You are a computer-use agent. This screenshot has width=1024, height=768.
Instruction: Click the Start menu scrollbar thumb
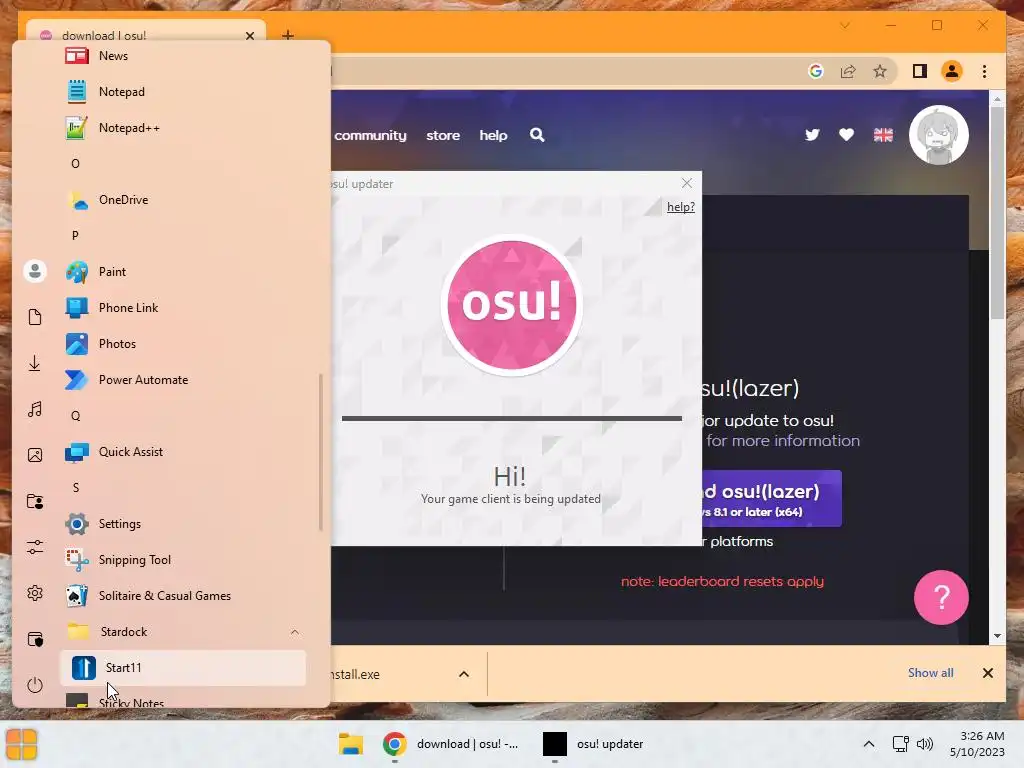click(321, 452)
